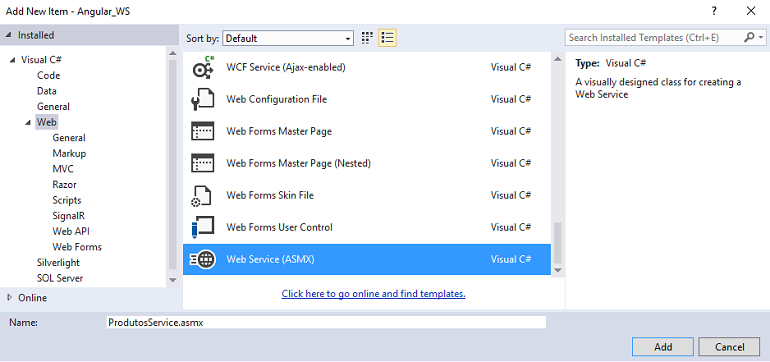The height and width of the screenshot is (362, 770).
Task: Select General under Visual C#
Action: coord(53,107)
